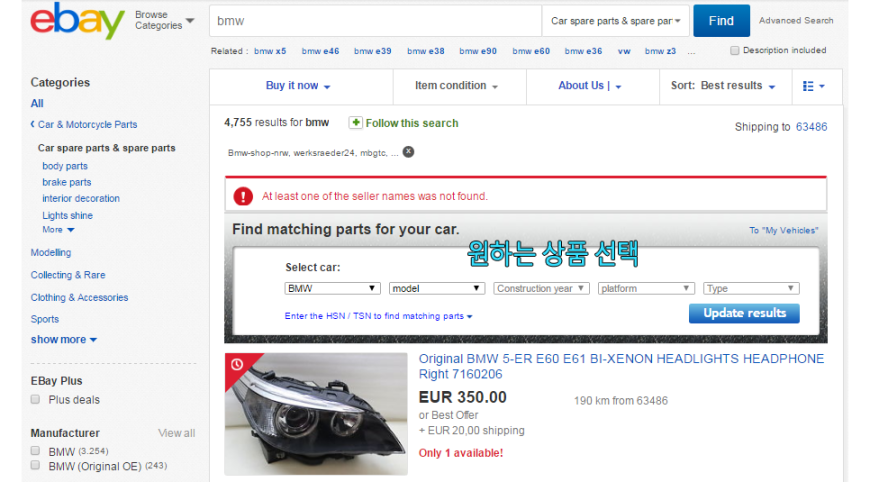Expand the About Us menu
870x482 pixels.
click(x=590, y=86)
